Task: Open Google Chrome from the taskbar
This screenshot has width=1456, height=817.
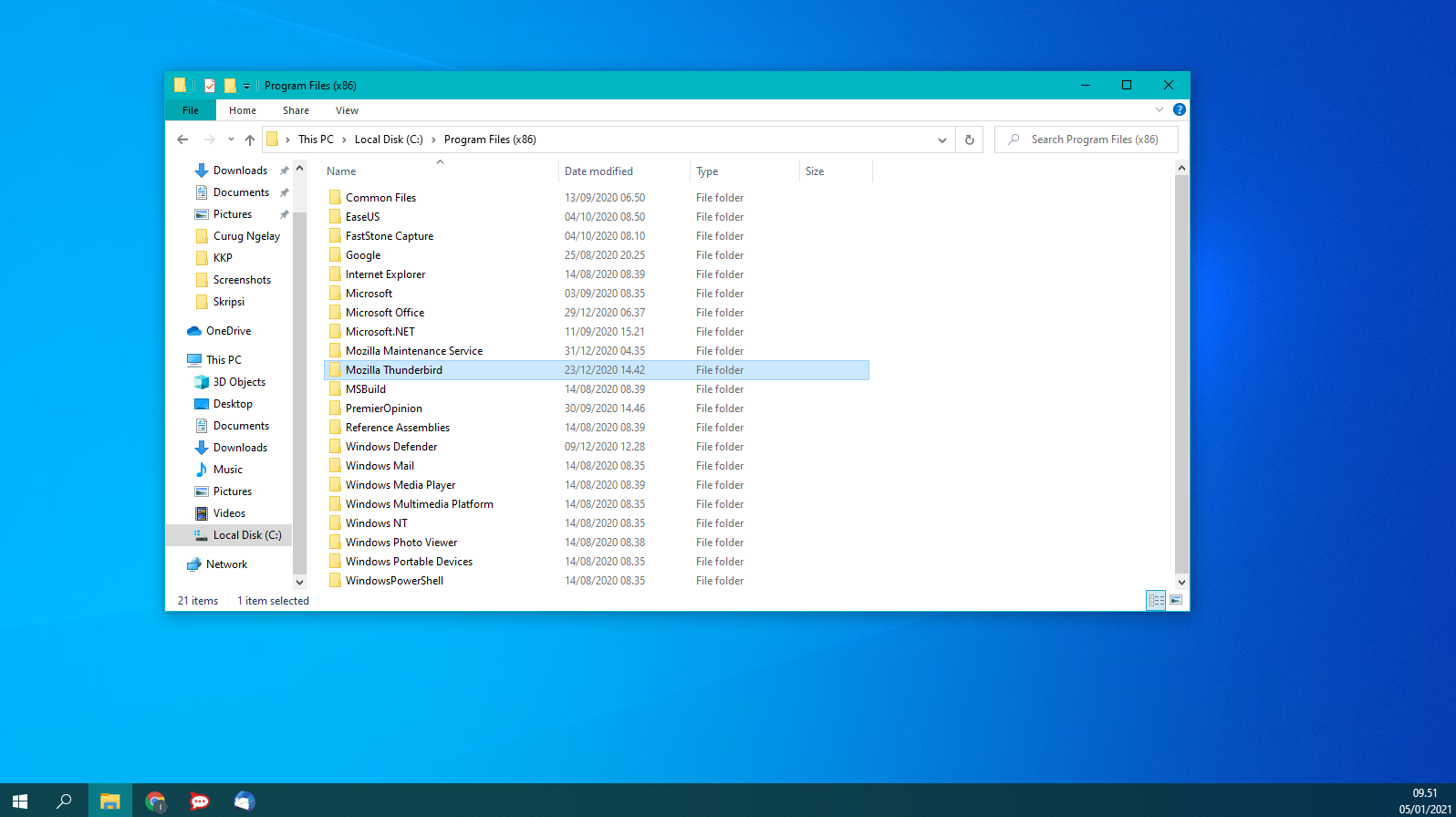Action: pyautogui.click(x=155, y=801)
